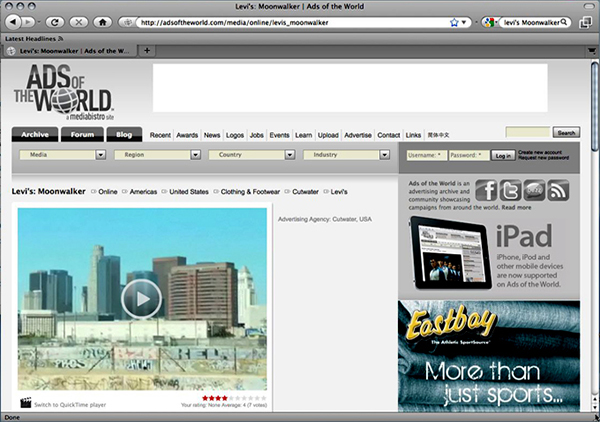
Task: Follow the Read more link
Action: tap(516, 207)
